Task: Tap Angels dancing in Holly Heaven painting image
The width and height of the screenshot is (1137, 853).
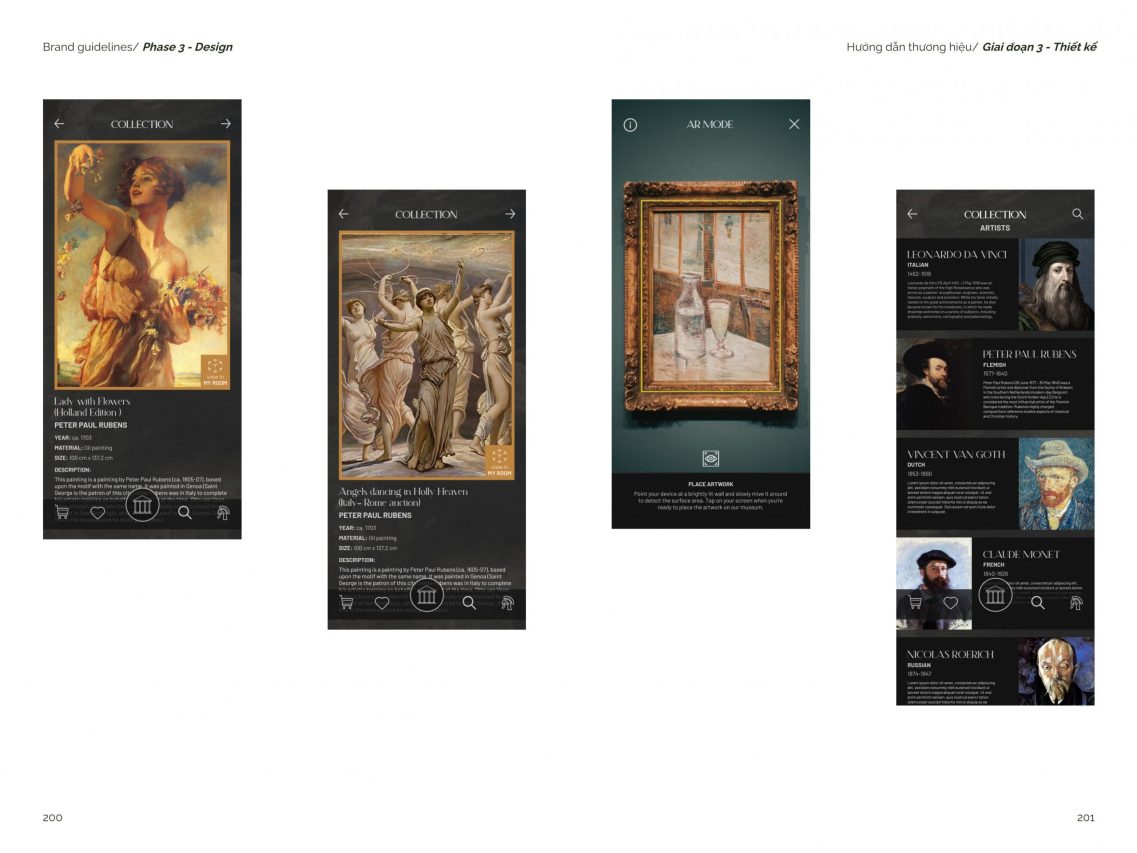Action: 426,355
